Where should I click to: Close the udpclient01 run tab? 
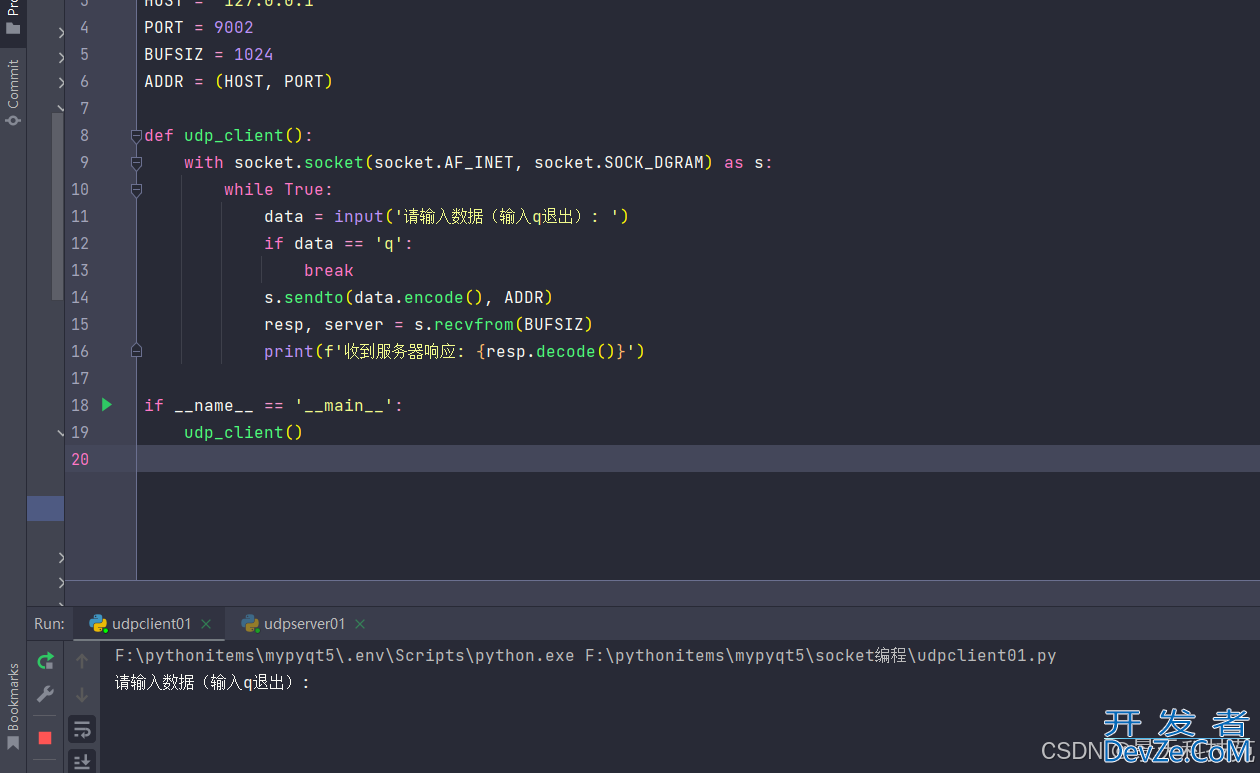tap(206, 624)
